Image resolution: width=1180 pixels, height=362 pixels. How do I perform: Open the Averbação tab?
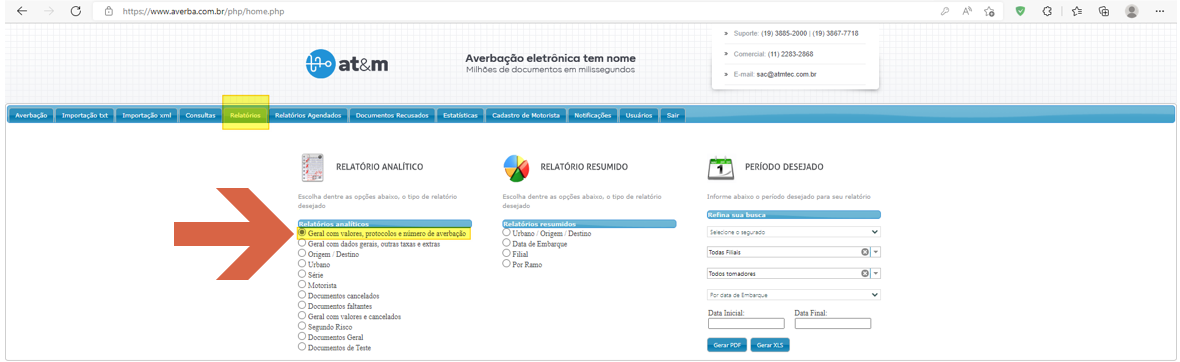pyautogui.click(x=32, y=115)
